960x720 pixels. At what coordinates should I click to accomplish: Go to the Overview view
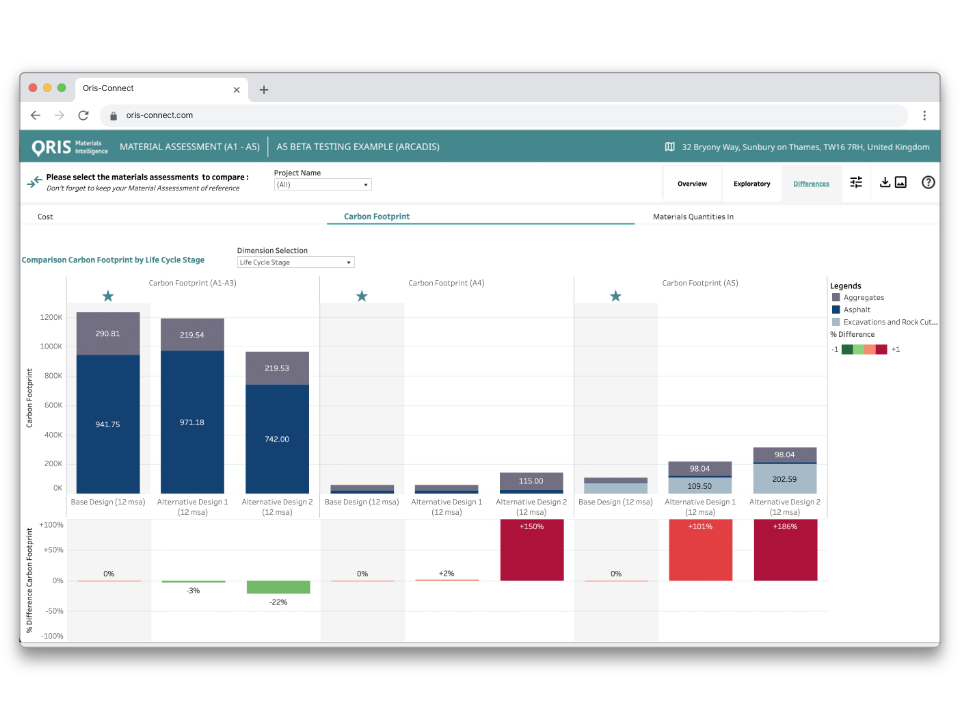[692, 184]
